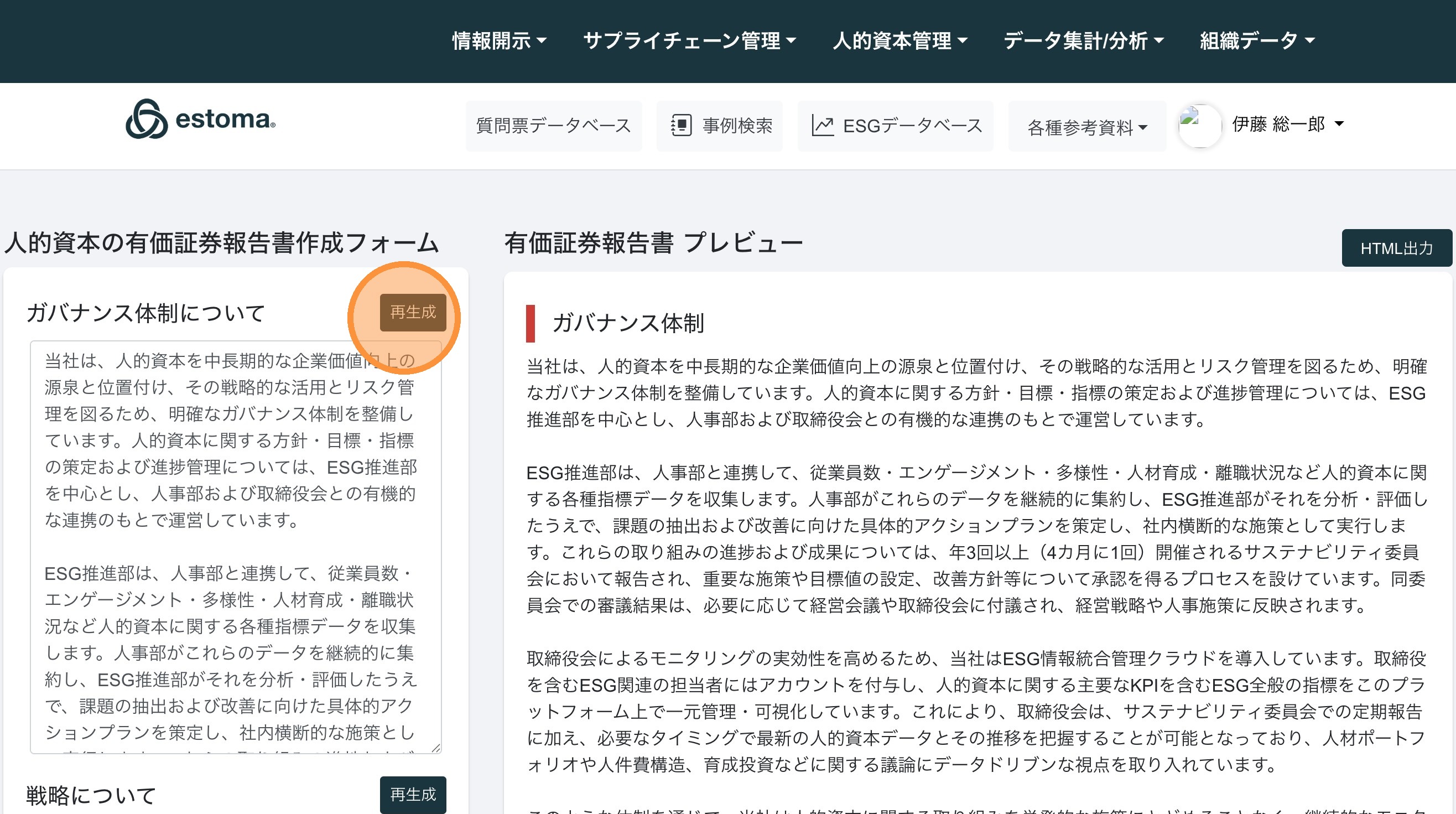Open the 情報開示 dropdown menu
This screenshot has width=1456, height=814.
(499, 41)
